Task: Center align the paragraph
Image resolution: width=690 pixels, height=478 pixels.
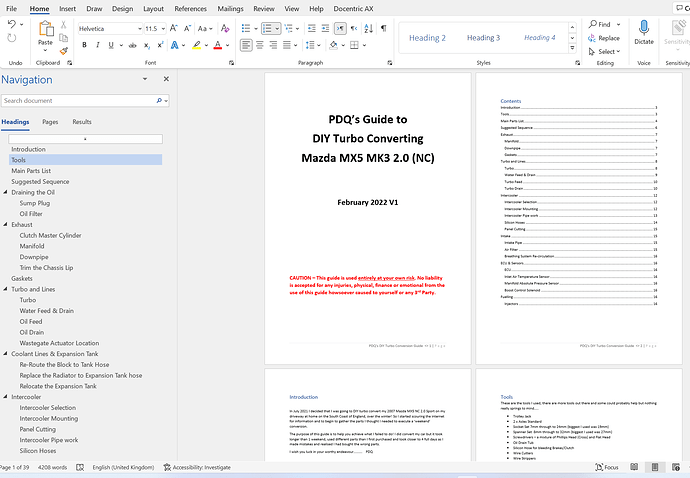Action: pos(260,45)
